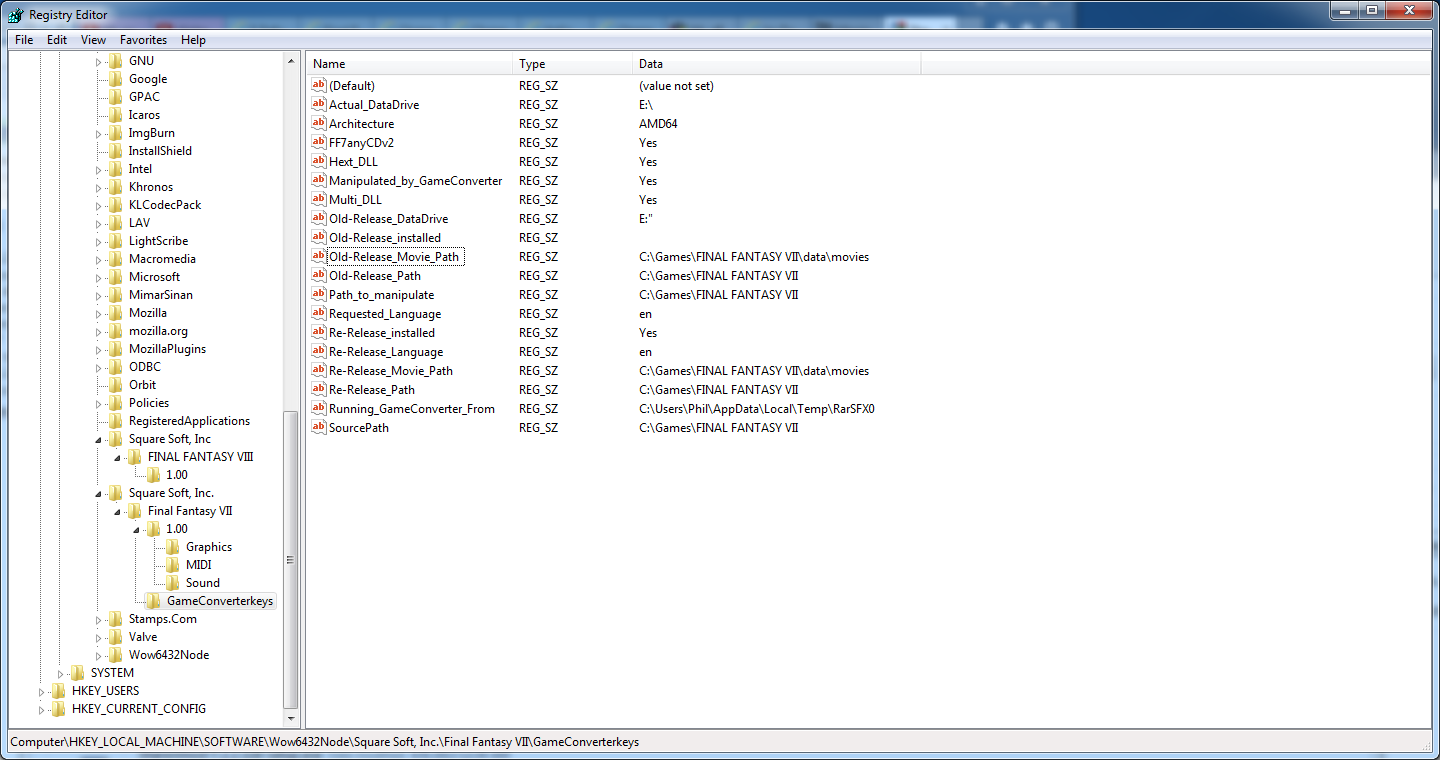Image resolution: width=1440 pixels, height=760 pixels.
Task: Select the mozilla.org key
Action: (158, 331)
